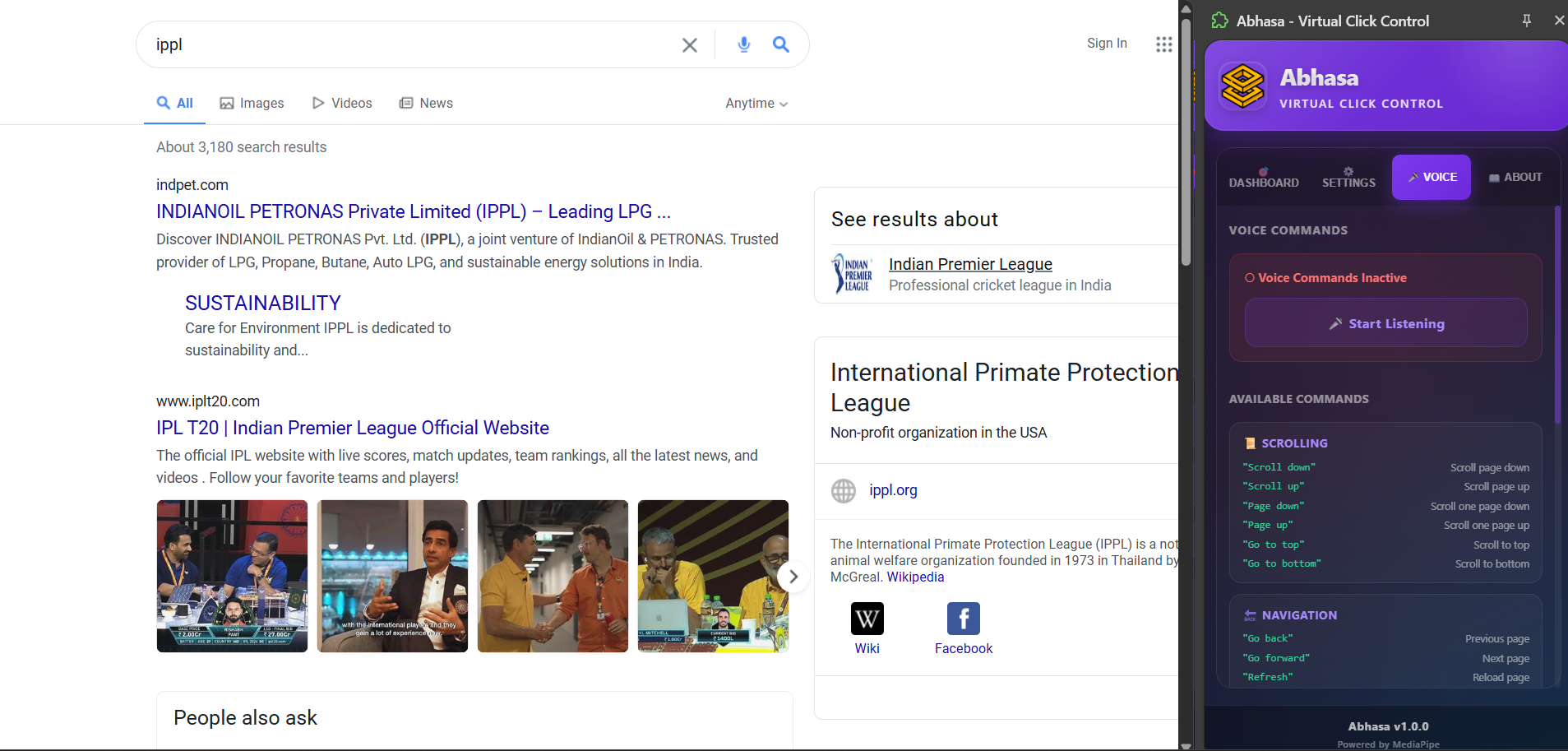Open the Wikipedia link in the description
This screenshot has height=751, width=1568.
915,577
